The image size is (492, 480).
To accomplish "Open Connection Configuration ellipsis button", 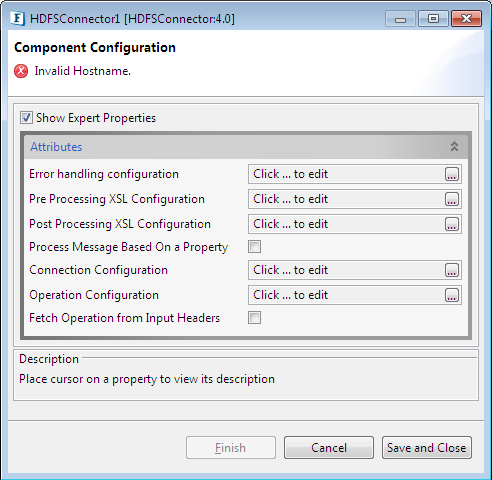I will [452, 270].
